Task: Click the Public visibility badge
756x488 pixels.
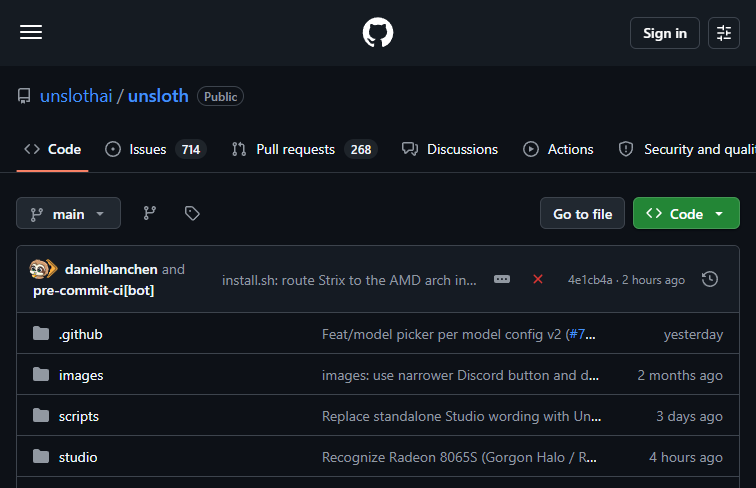Action: coord(220,96)
